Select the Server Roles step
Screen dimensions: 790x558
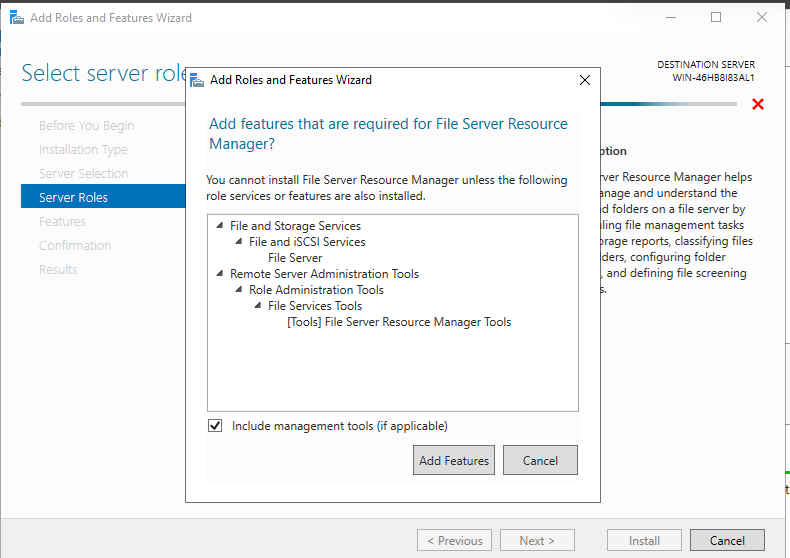tap(103, 196)
